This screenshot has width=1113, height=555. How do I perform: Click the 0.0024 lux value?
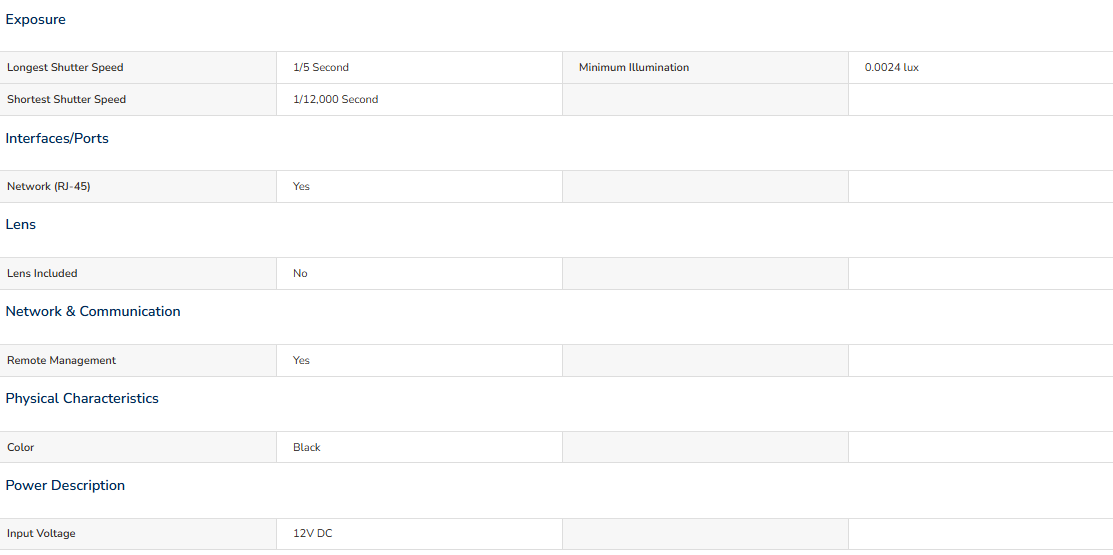click(x=892, y=67)
